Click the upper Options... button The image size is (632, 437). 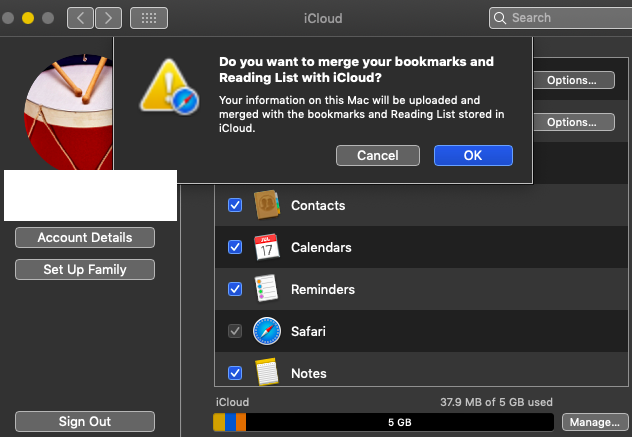pyautogui.click(x=574, y=80)
